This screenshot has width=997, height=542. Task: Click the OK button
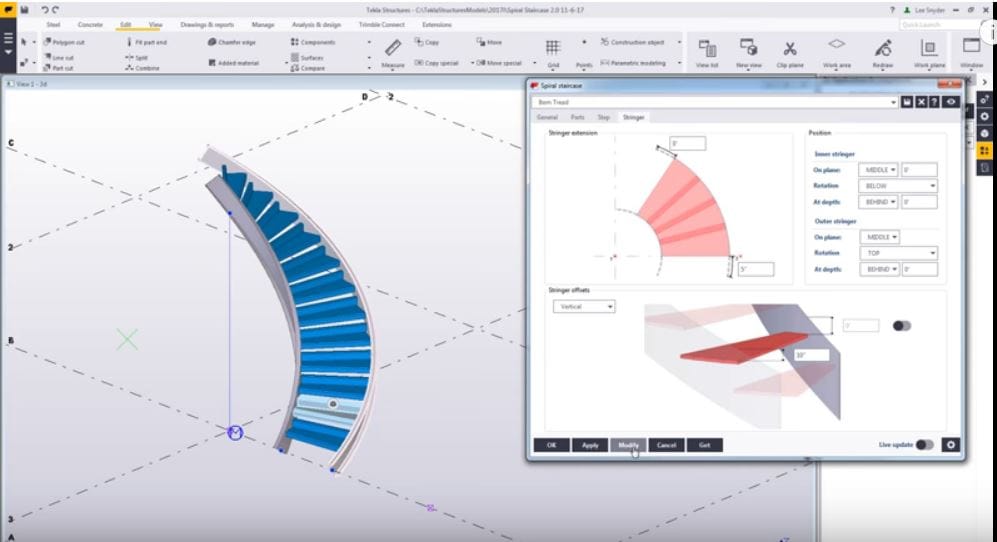pos(551,445)
